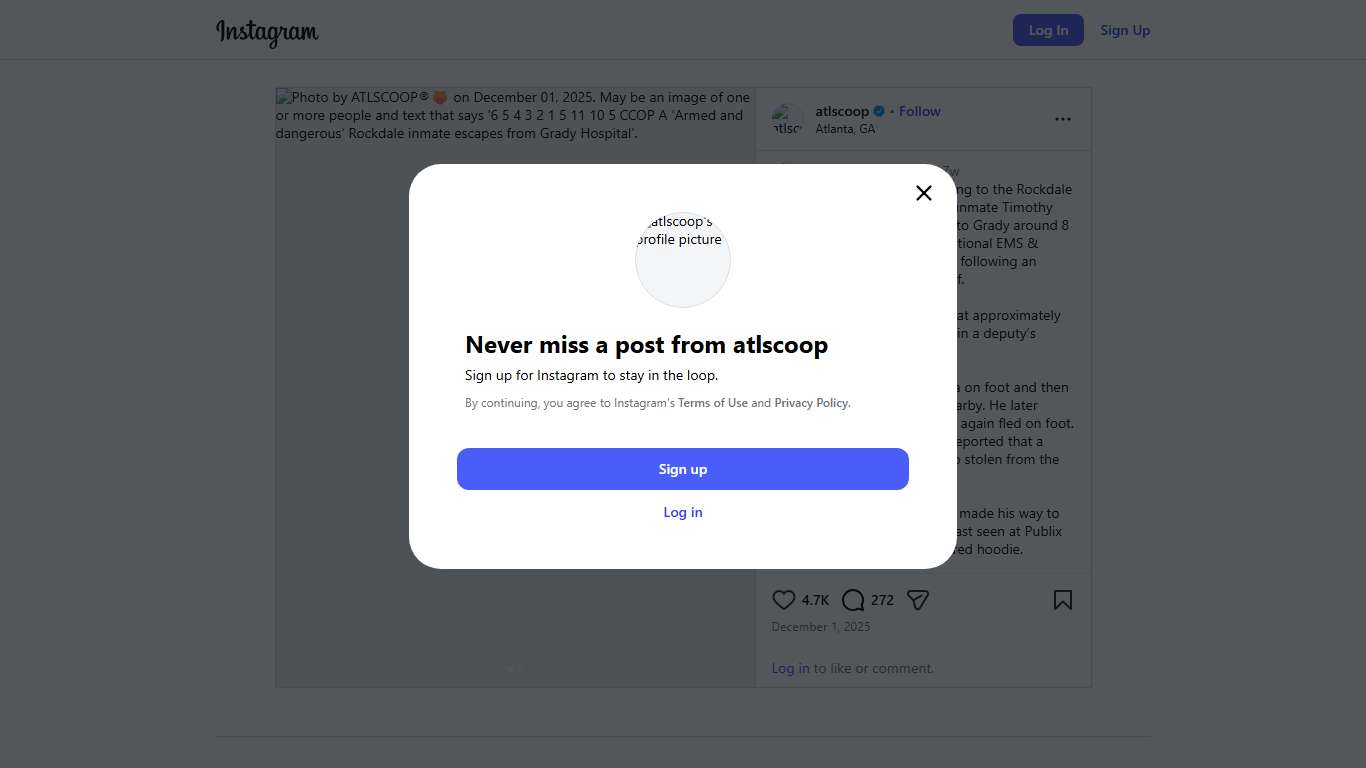
Task: Open the Privacy Policy link
Action: point(811,403)
